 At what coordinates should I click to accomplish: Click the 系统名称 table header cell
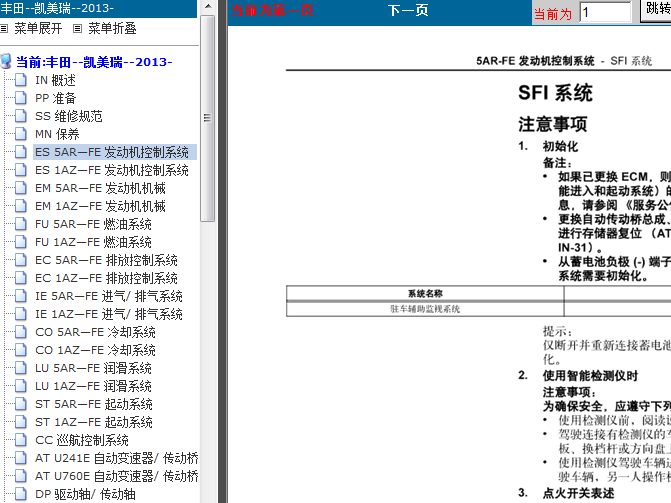(x=425, y=293)
